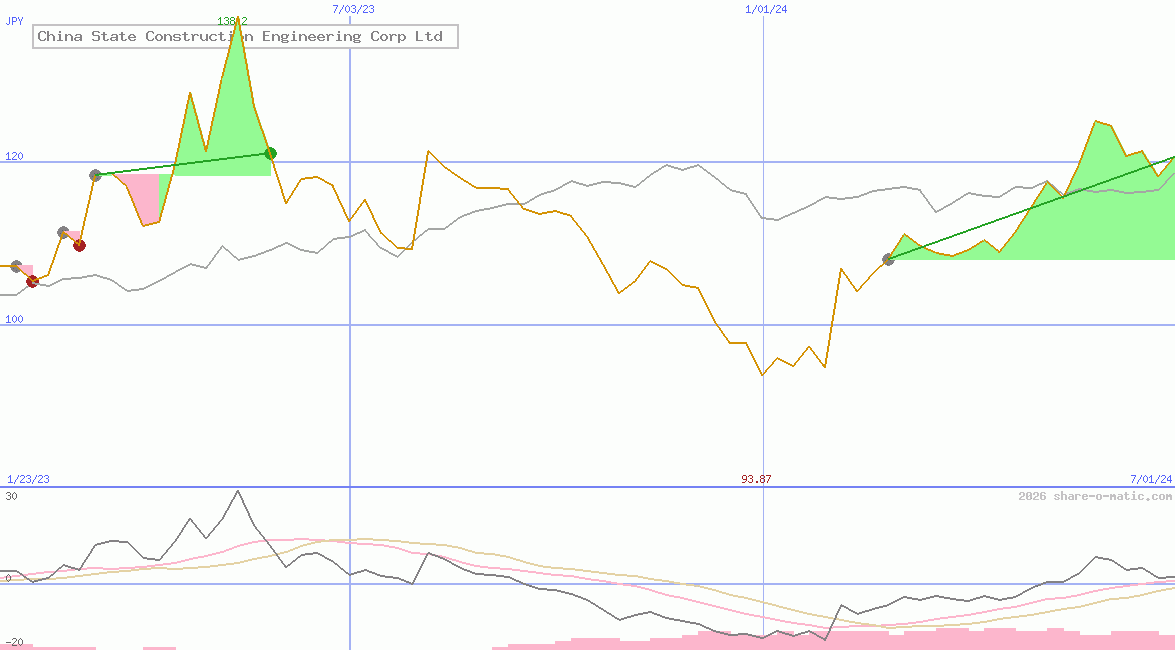Click the 7/01/24 end date label

coord(1150,479)
